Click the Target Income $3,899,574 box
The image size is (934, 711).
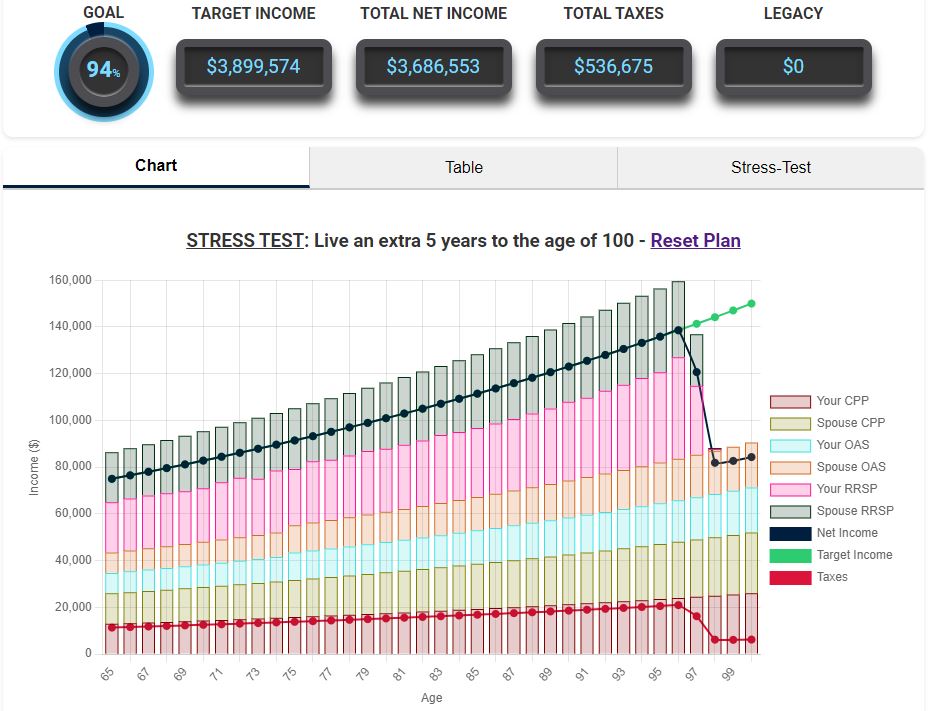click(x=253, y=67)
